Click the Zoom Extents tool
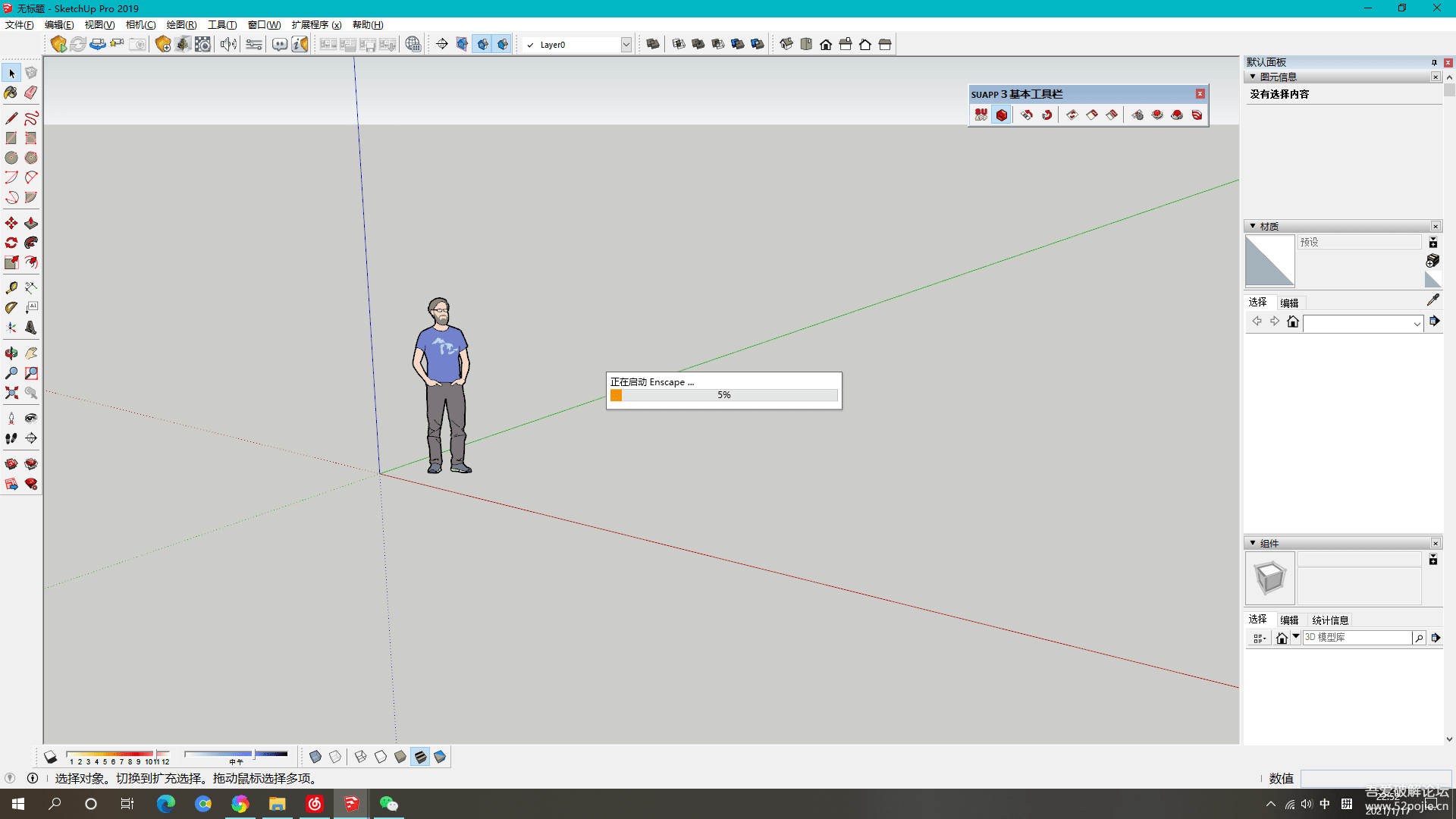Image resolution: width=1456 pixels, height=819 pixels. pyautogui.click(x=11, y=393)
